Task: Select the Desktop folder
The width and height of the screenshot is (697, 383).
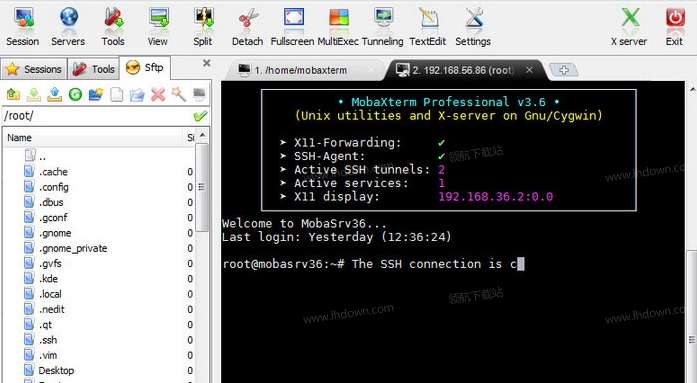Action: pyautogui.click(x=49, y=371)
